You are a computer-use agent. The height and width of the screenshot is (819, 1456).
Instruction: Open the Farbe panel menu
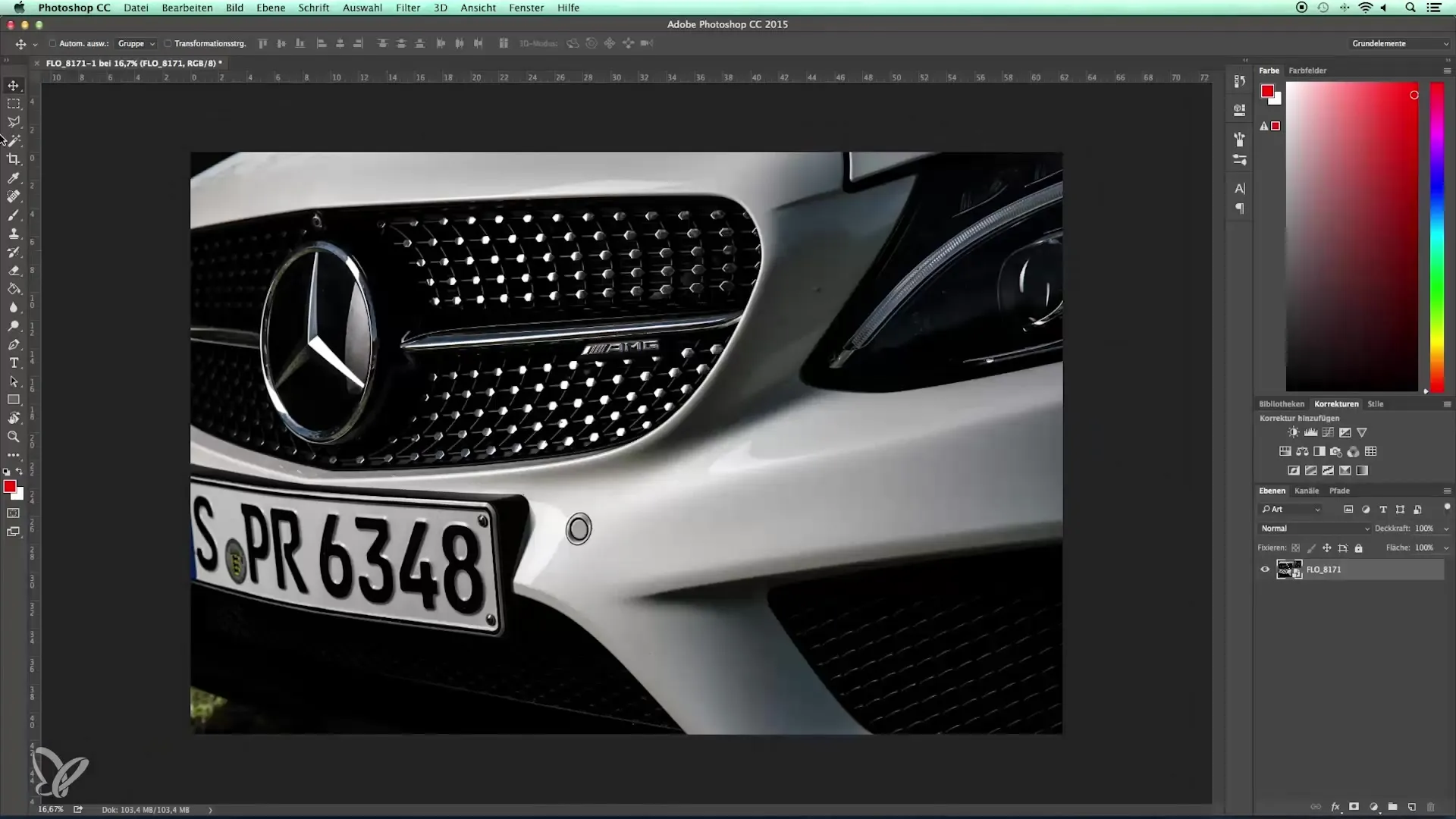1447,71
